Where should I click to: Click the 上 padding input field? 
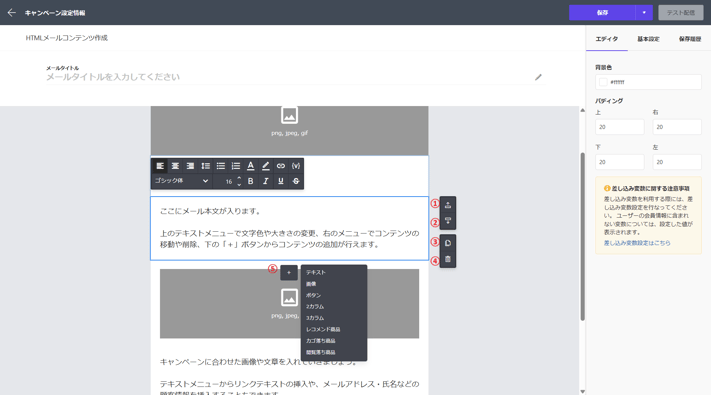coord(619,127)
